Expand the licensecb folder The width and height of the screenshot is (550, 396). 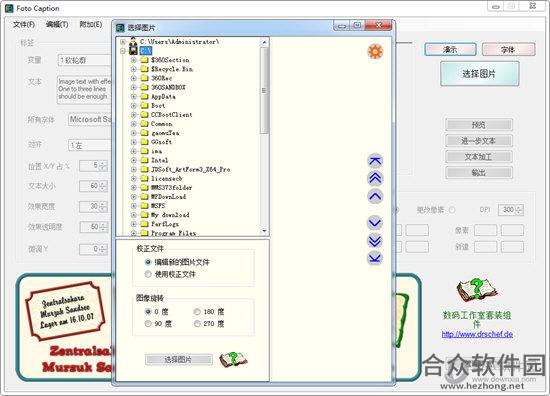134,179
